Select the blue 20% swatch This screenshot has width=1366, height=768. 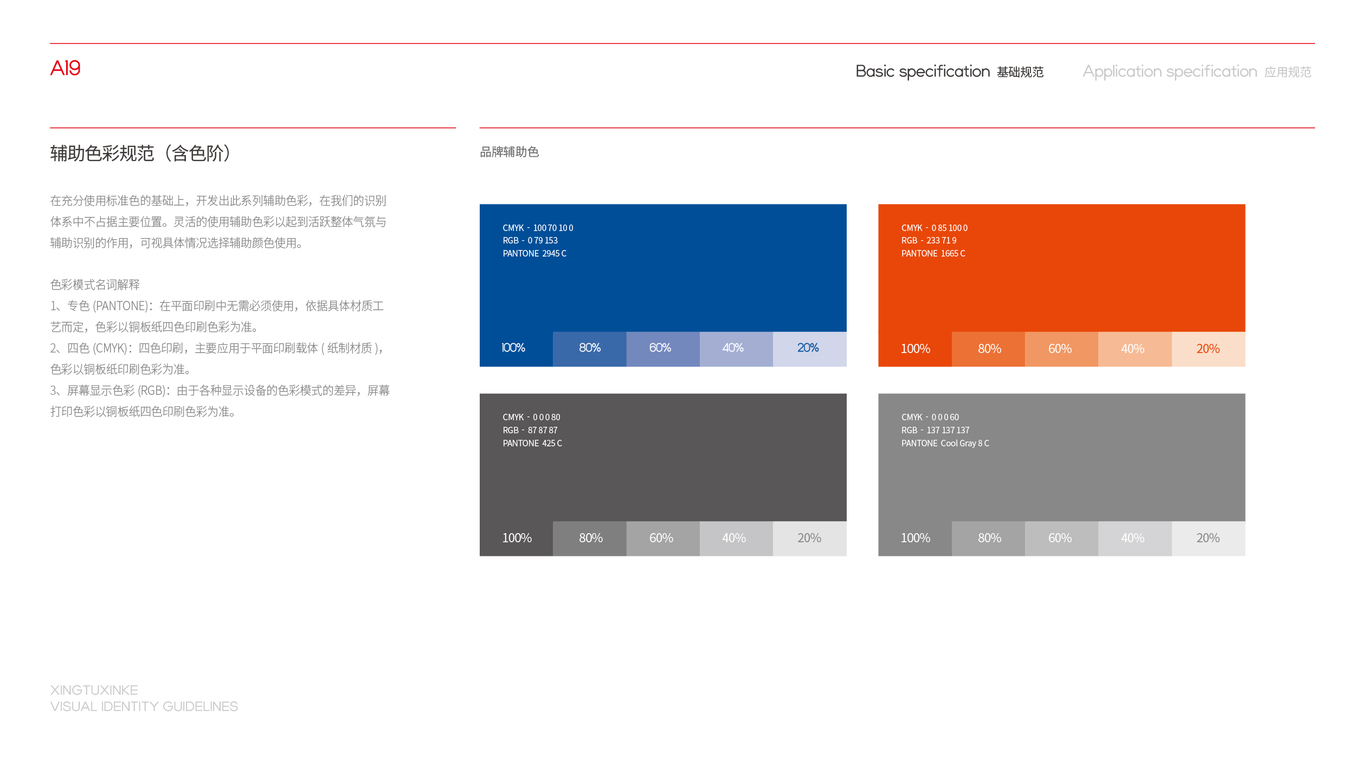click(x=810, y=349)
